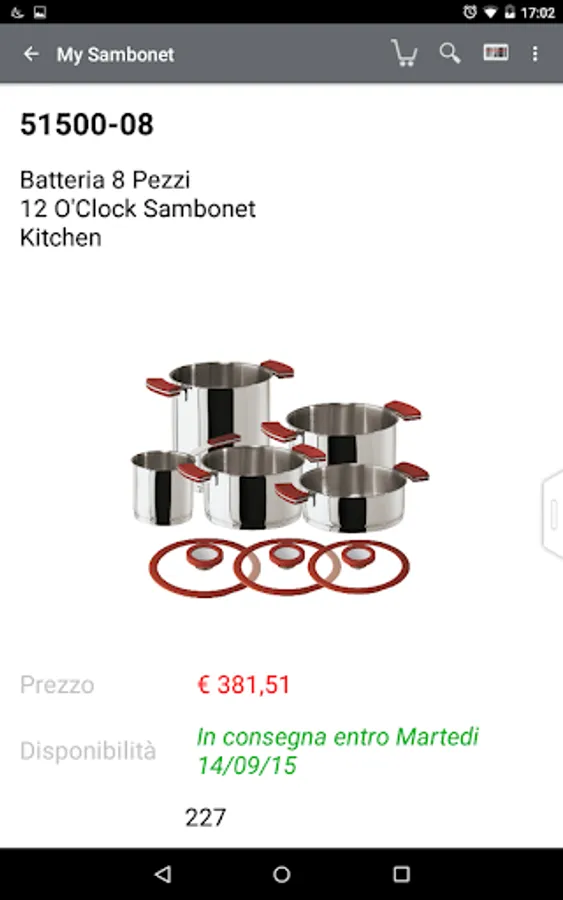Open the shopping cart
563x900 pixels.
(404, 53)
